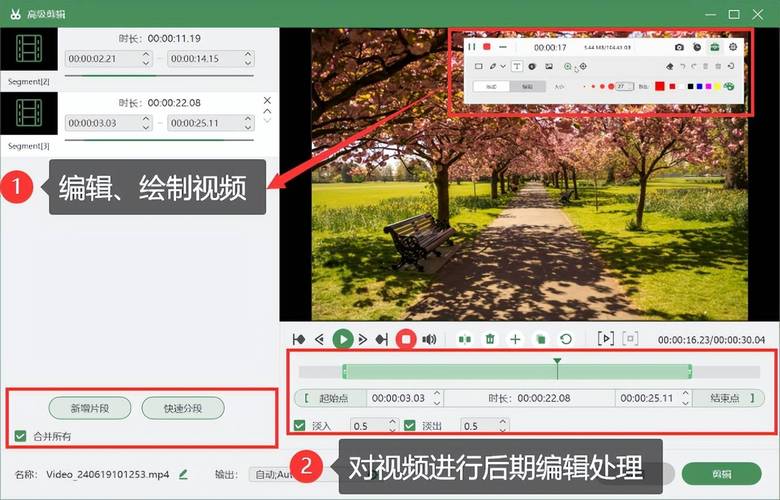Click the 新增片段 button

pos(89,408)
